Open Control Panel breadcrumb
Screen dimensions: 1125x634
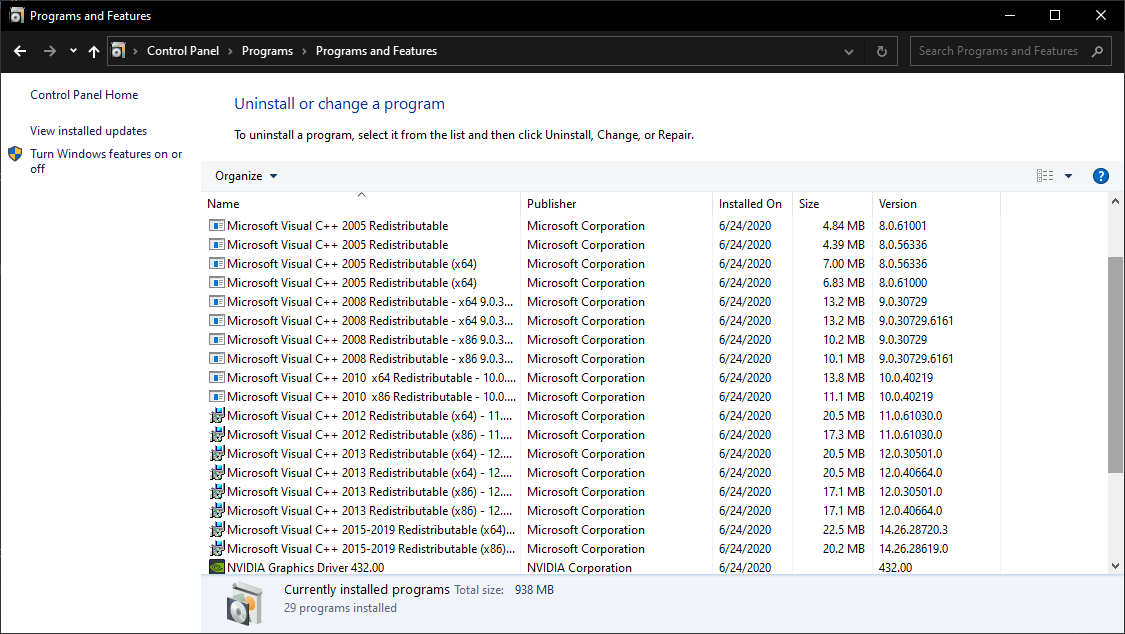click(183, 51)
